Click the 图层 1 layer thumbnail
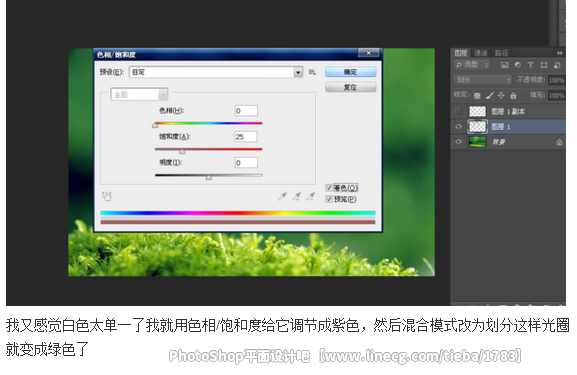Screen dimensions: 577x375 click(477, 127)
